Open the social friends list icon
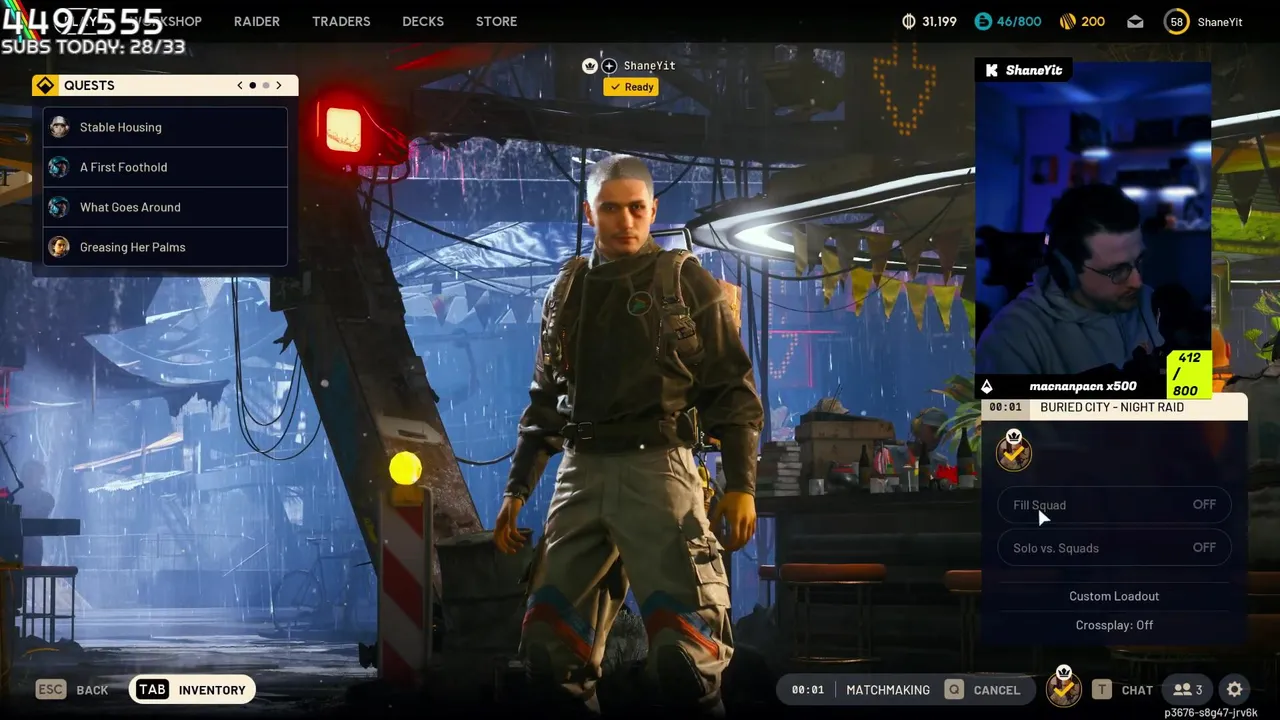 1188,690
